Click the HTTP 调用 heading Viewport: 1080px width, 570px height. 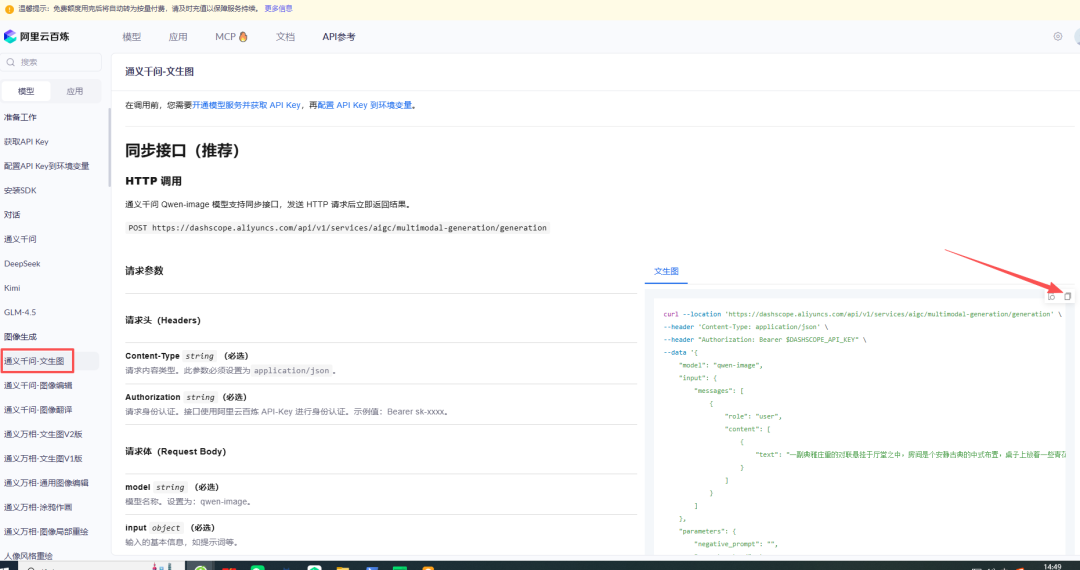(154, 181)
